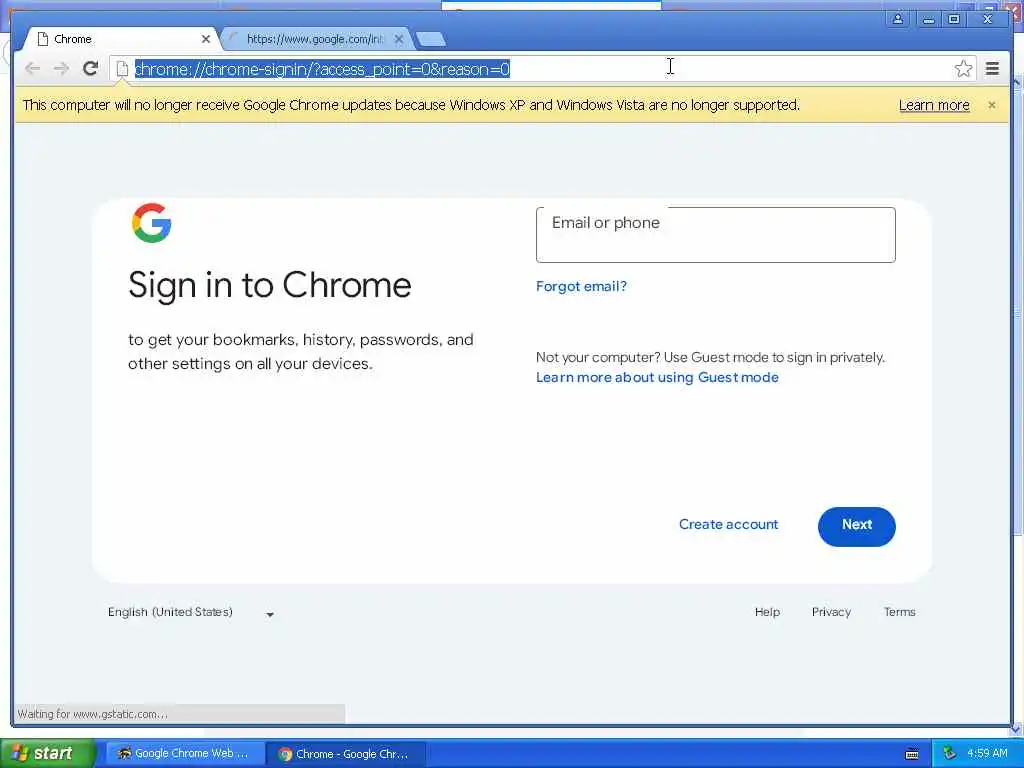Open the Chrome profile user icon
The width and height of the screenshot is (1024, 768).
(898, 19)
